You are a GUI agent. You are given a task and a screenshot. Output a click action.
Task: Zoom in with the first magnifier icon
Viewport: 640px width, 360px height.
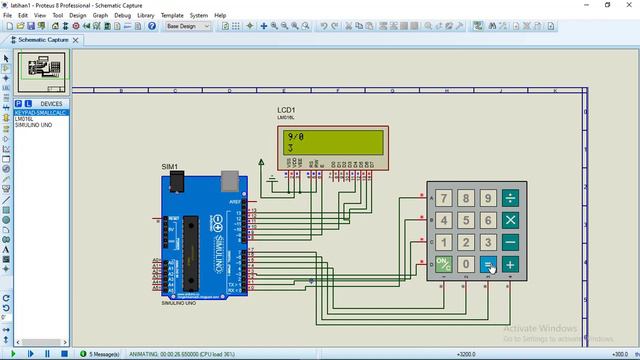(x=274, y=26)
